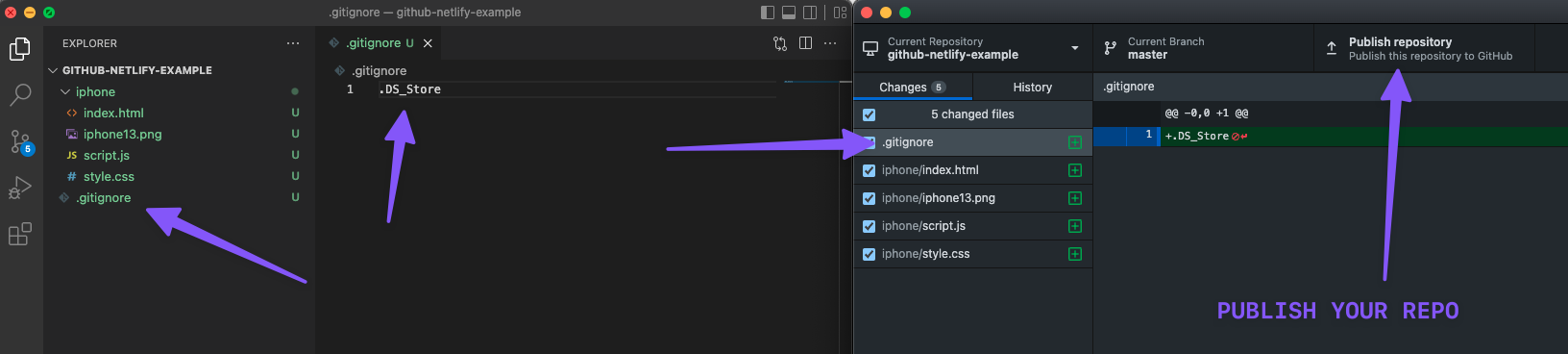This screenshot has height=354, width=1568.
Task: Click .gitignore breadcrumb above the editor
Action: pyautogui.click(x=379, y=71)
